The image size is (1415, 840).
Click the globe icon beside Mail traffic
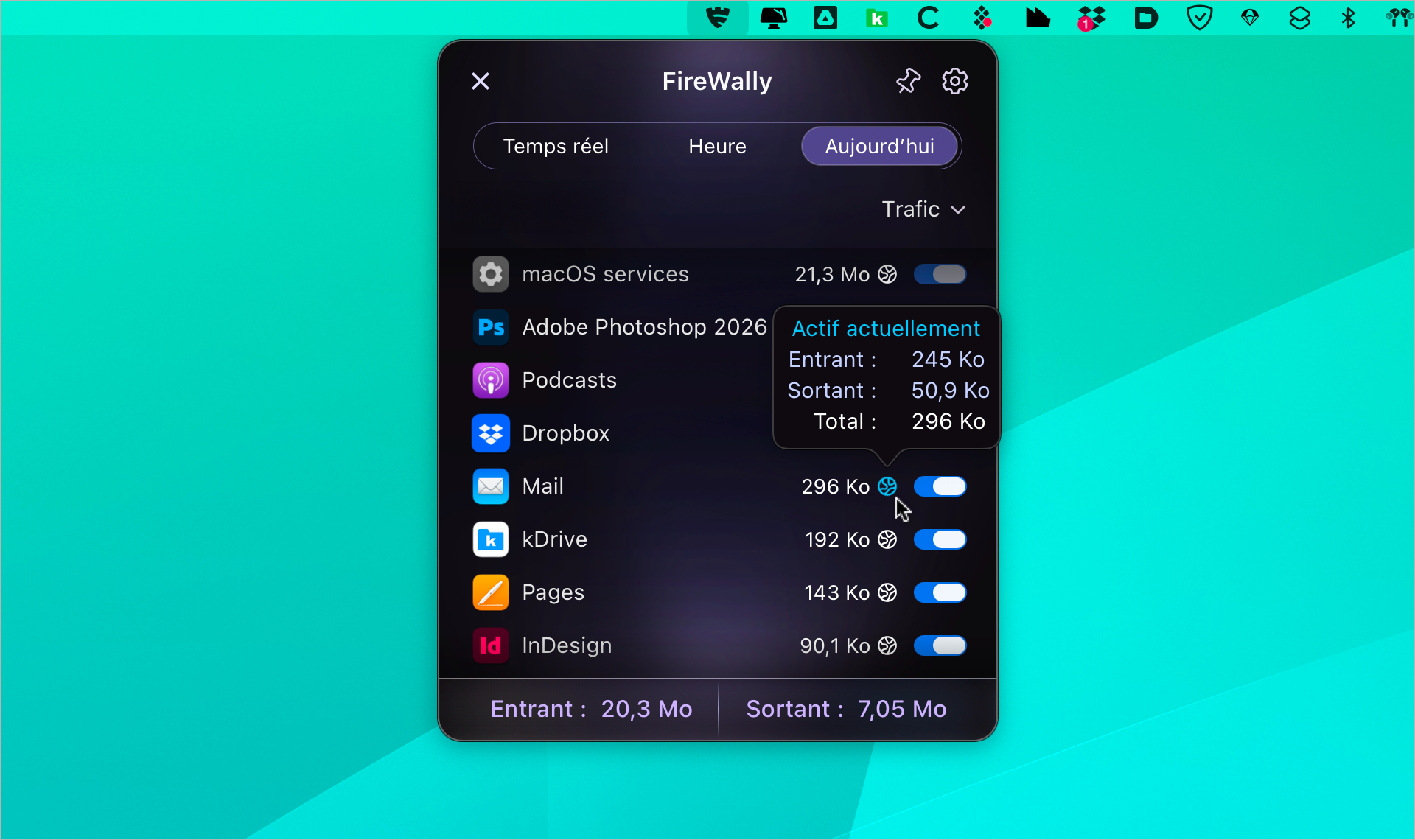[x=887, y=486]
